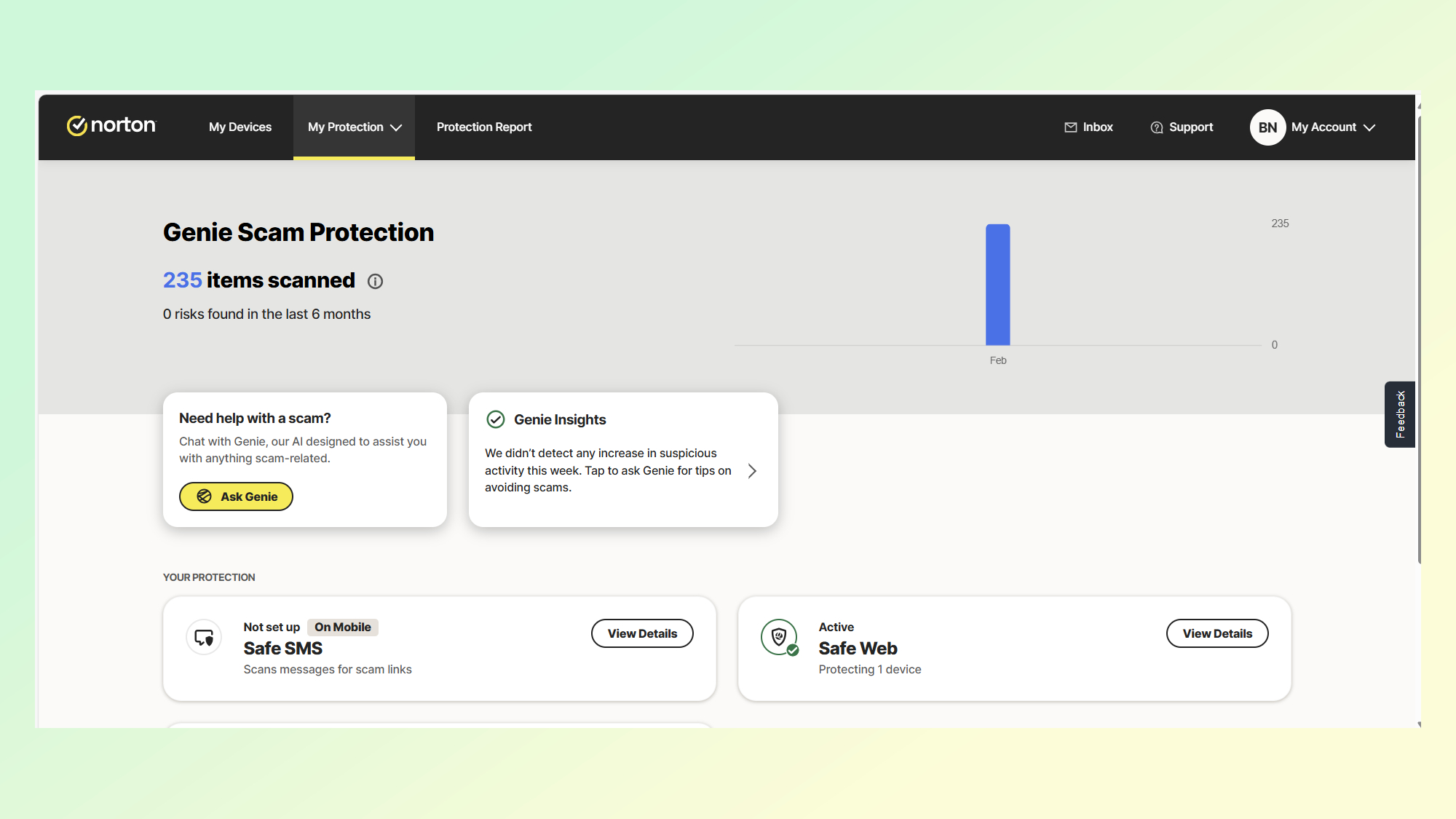Click the Ask Genie button
This screenshot has width=1456, height=819.
tap(236, 496)
